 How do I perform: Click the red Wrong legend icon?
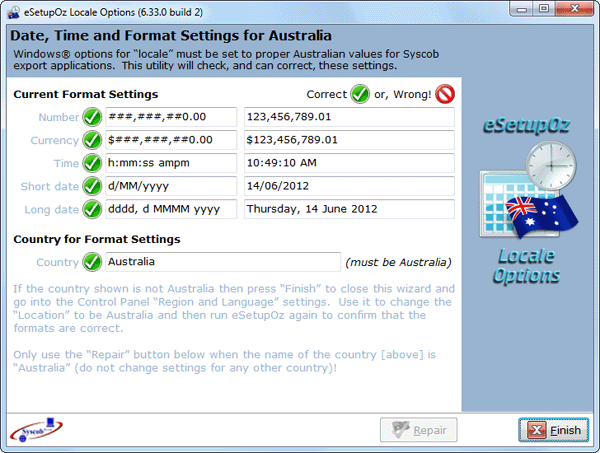(445, 94)
